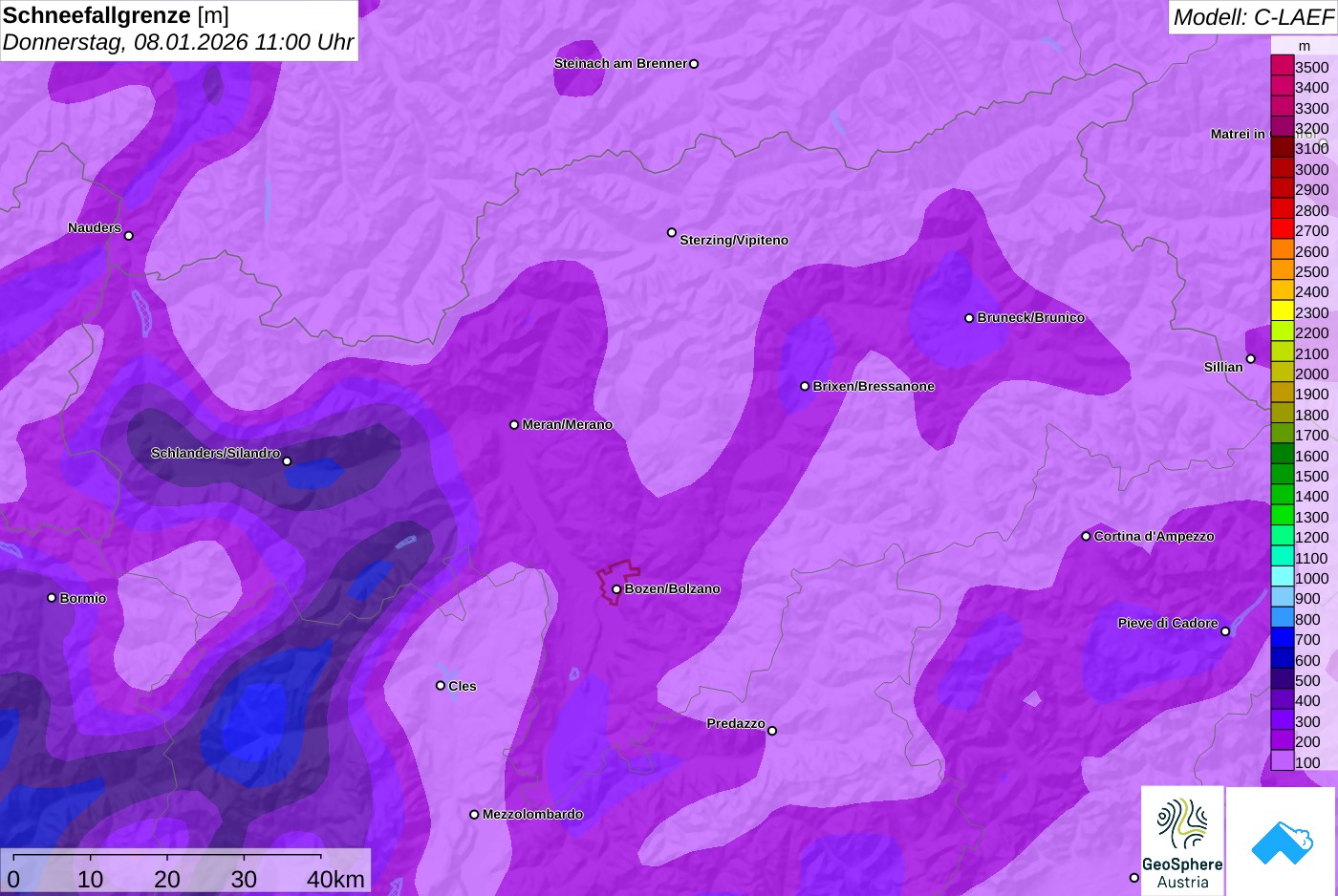Click the Bormio location marker

pyautogui.click(x=52, y=598)
